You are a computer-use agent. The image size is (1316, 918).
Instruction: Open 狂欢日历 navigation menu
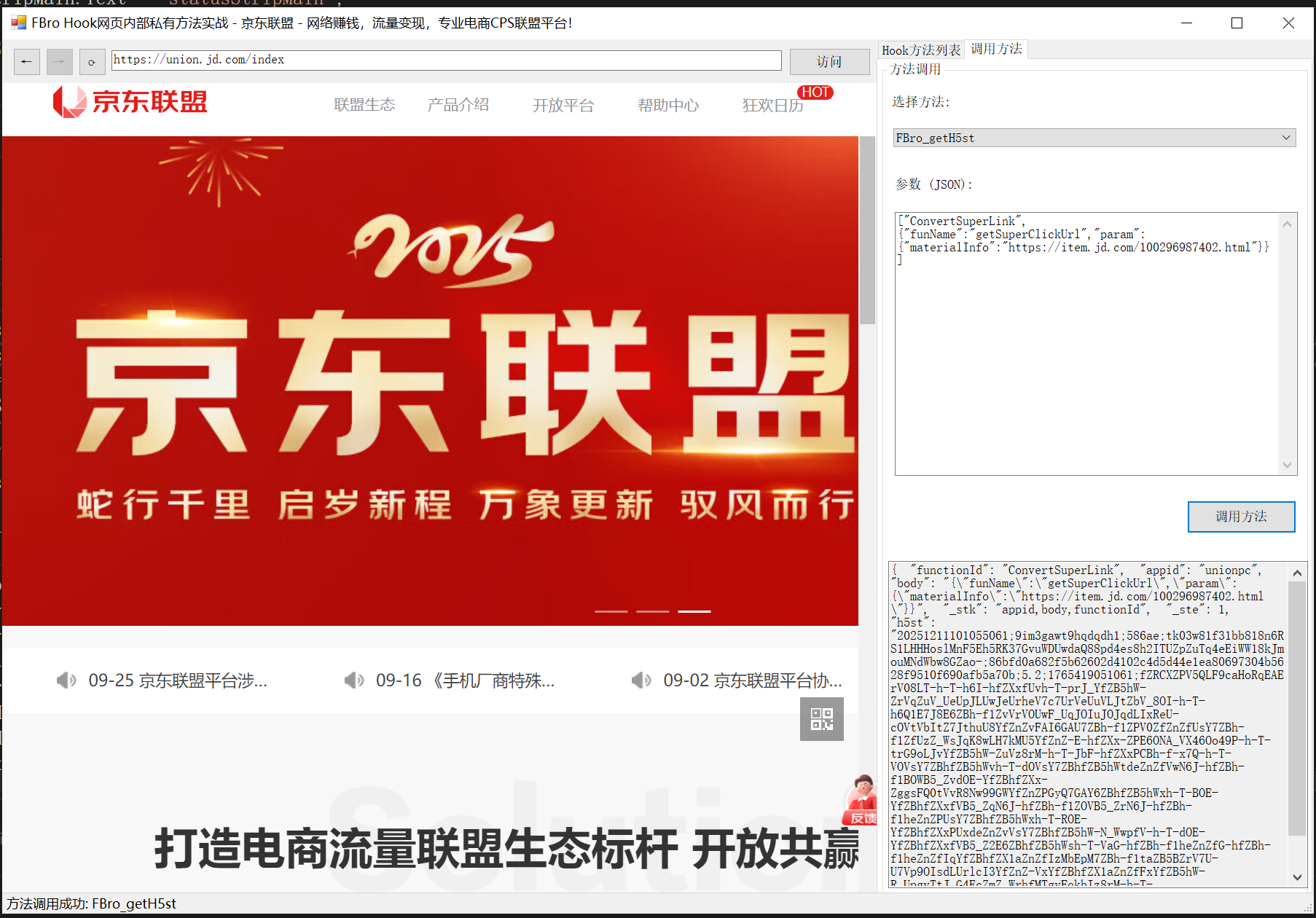pos(773,106)
